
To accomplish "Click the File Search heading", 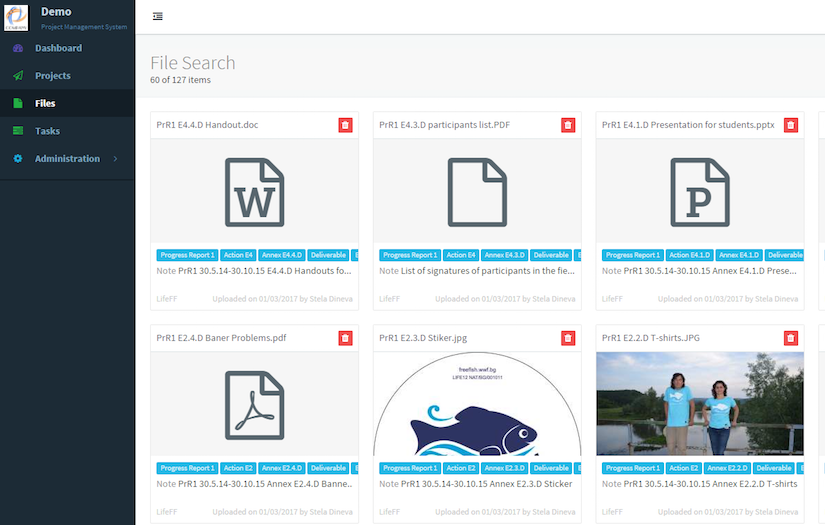I will [193, 63].
